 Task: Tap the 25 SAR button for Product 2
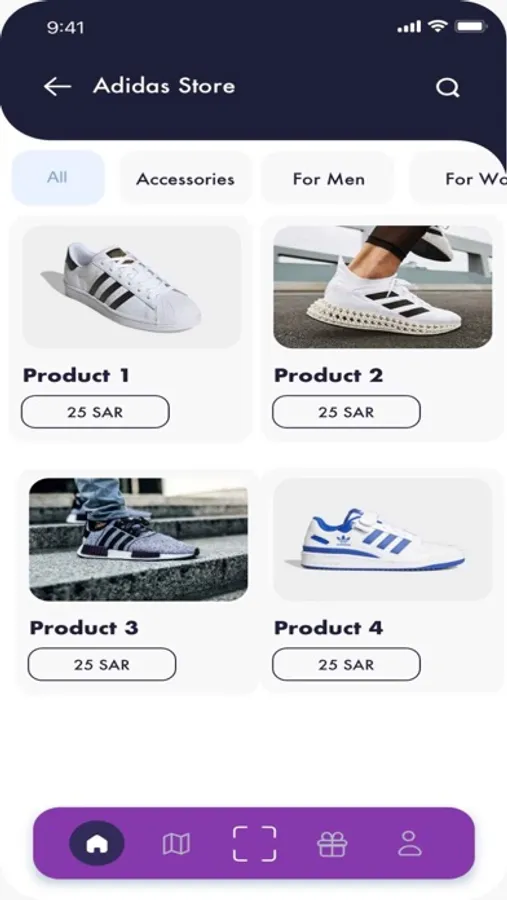point(346,412)
